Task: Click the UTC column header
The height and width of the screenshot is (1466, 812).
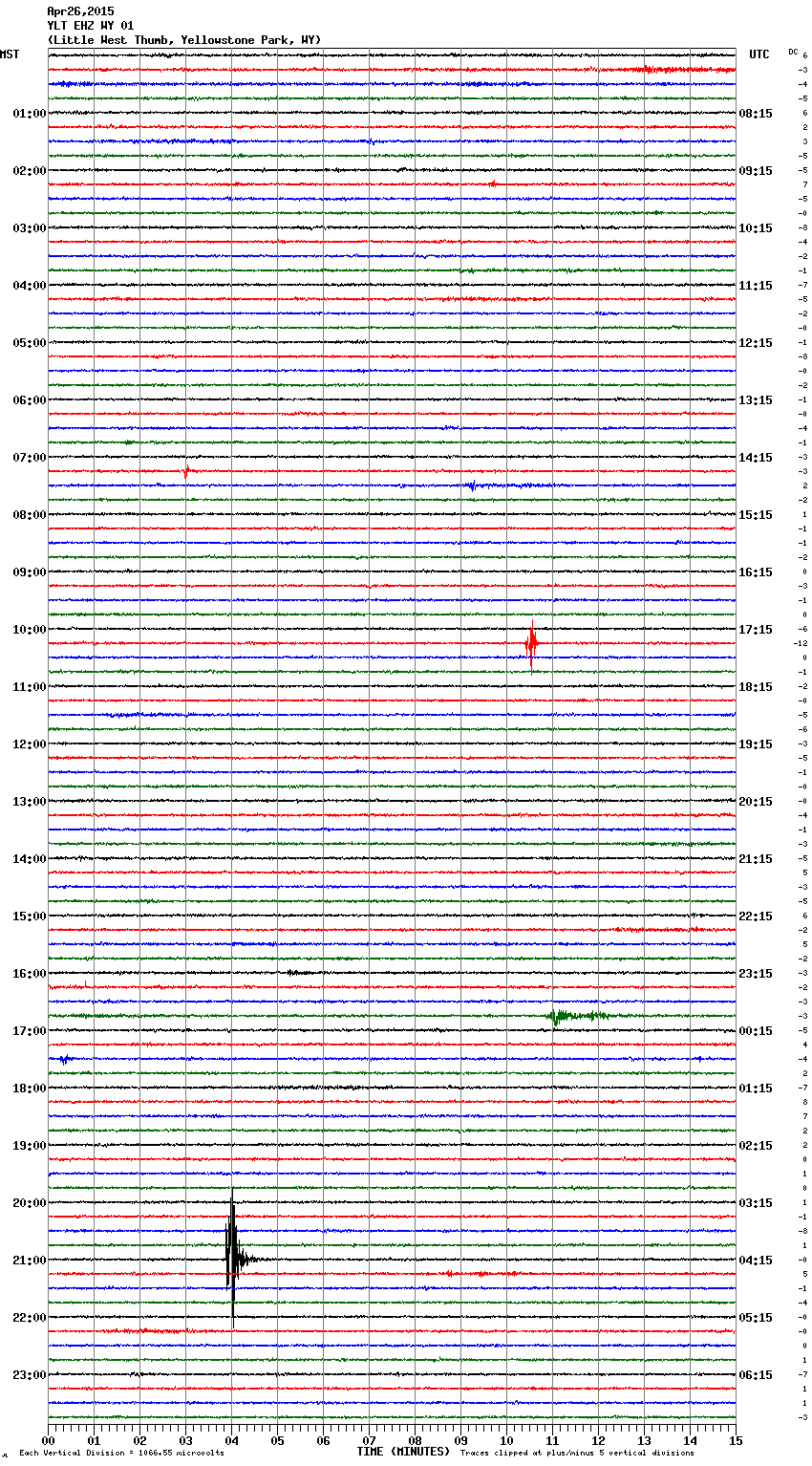Action: tap(759, 54)
